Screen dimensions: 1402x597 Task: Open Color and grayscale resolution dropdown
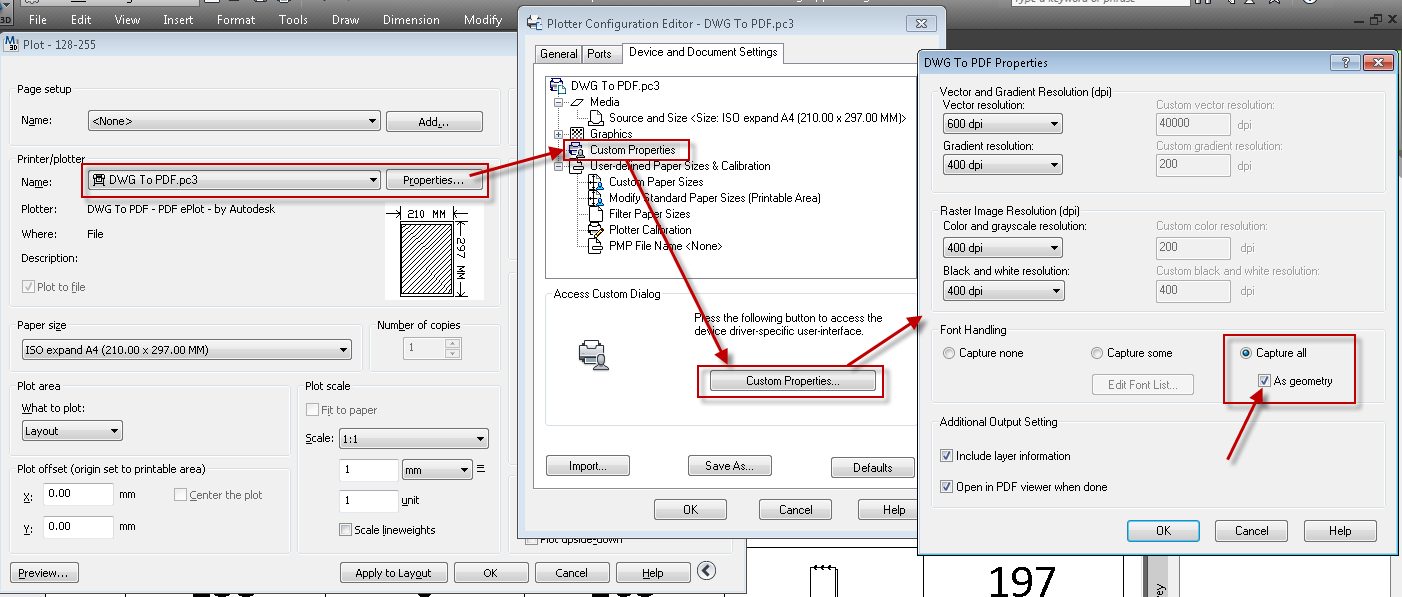tap(1003, 247)
